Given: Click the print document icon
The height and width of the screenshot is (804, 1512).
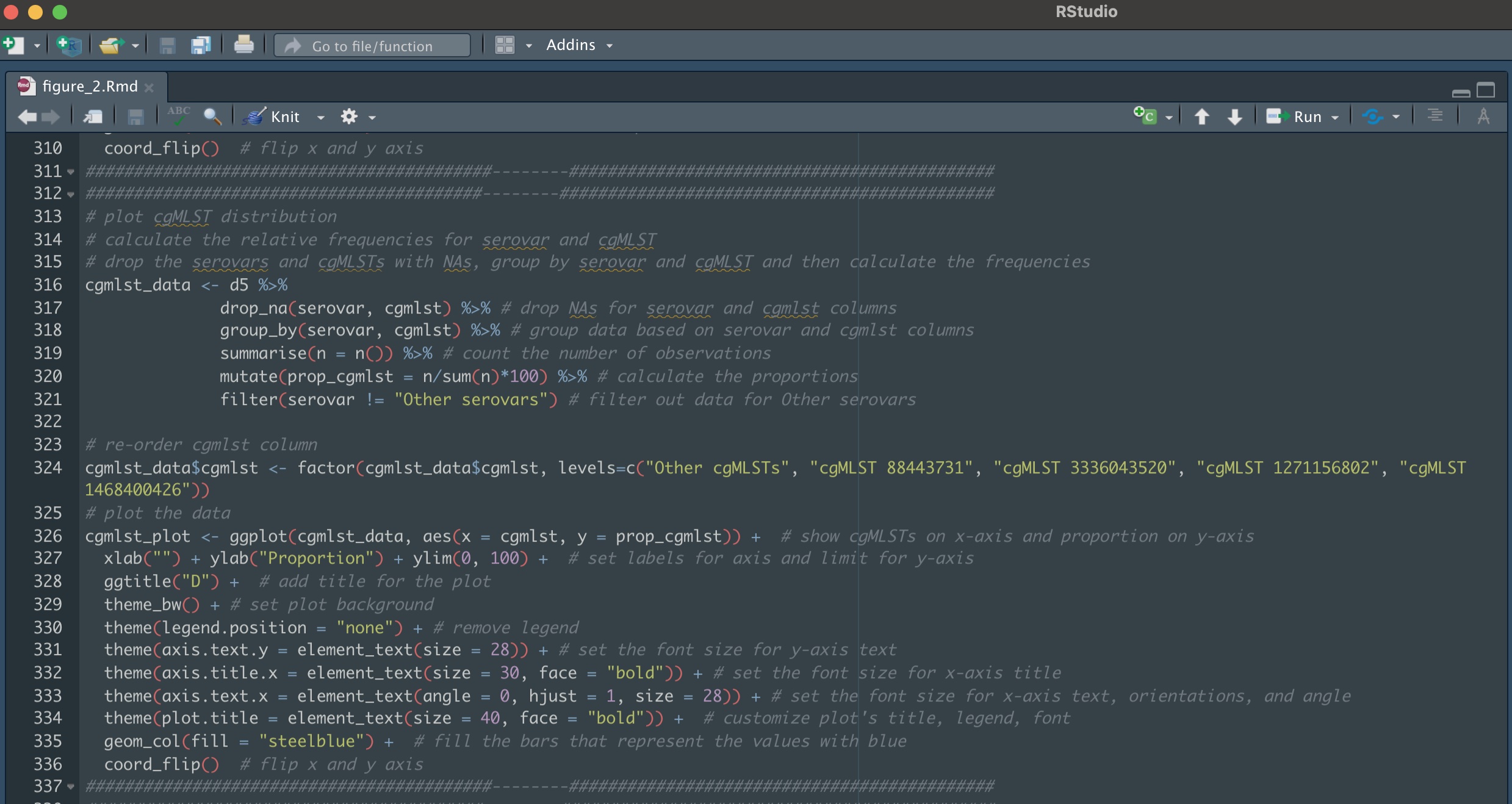Looking at the screenshot, I should pos(243,45).
